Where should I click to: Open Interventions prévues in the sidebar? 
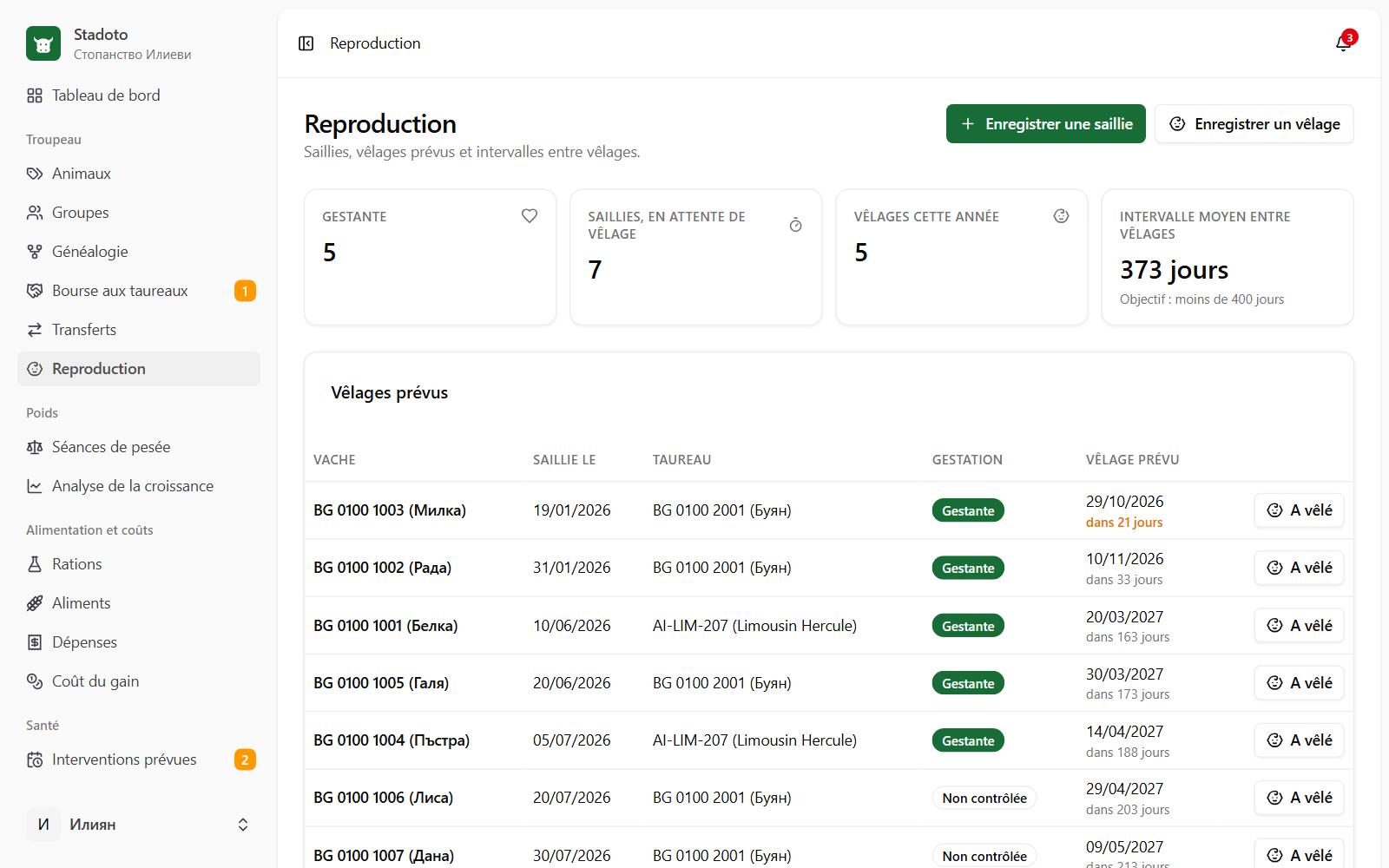tap(139, 759)
